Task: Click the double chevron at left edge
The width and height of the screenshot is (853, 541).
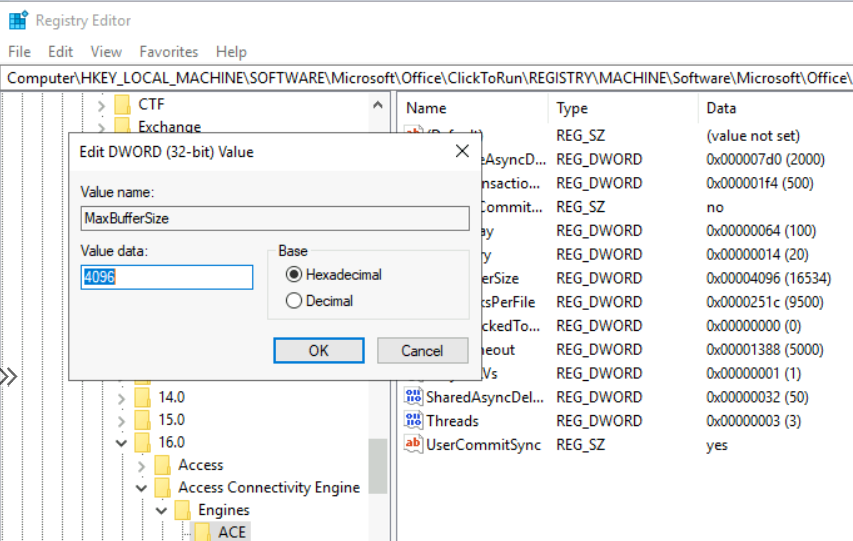Action: tap(8, 376)
